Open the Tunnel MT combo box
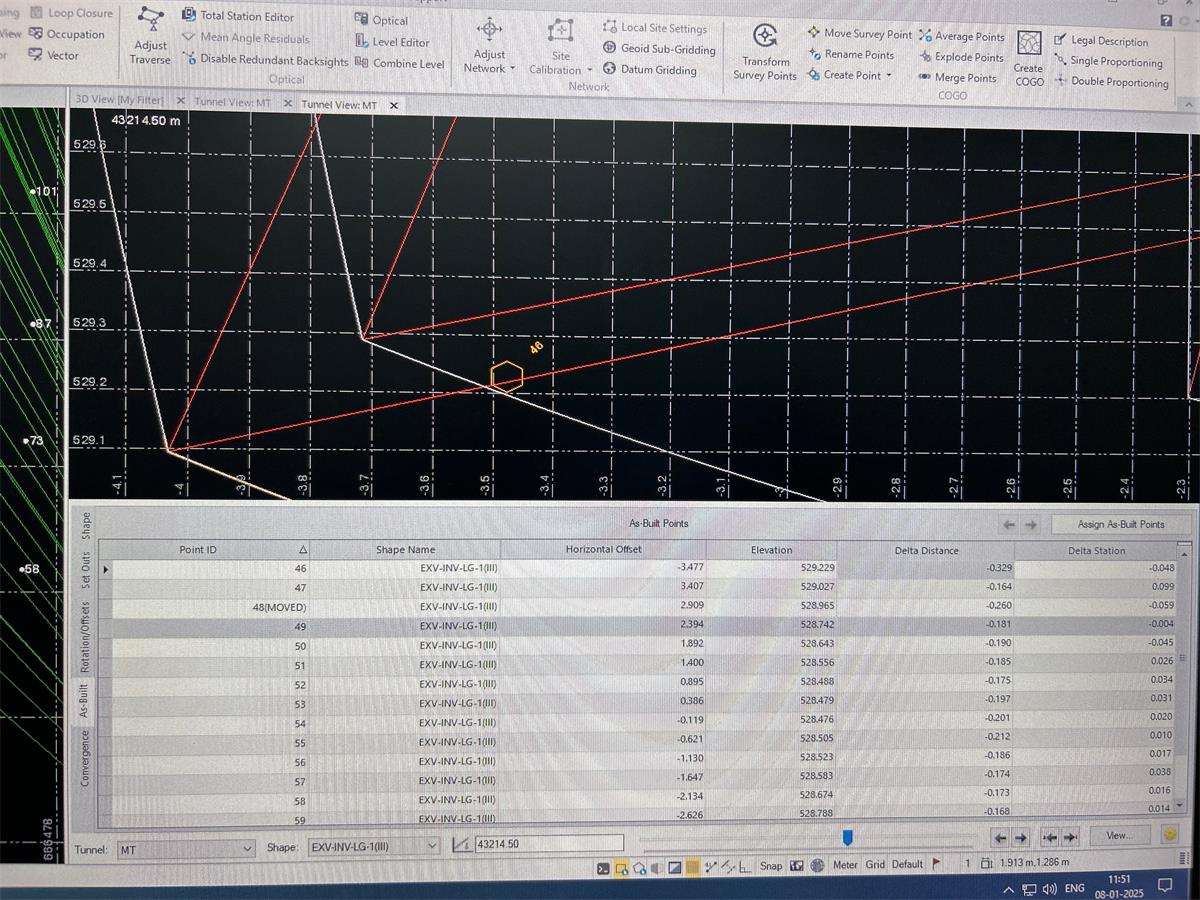This screenshot has width=1200, height=900. pos(186,849)
